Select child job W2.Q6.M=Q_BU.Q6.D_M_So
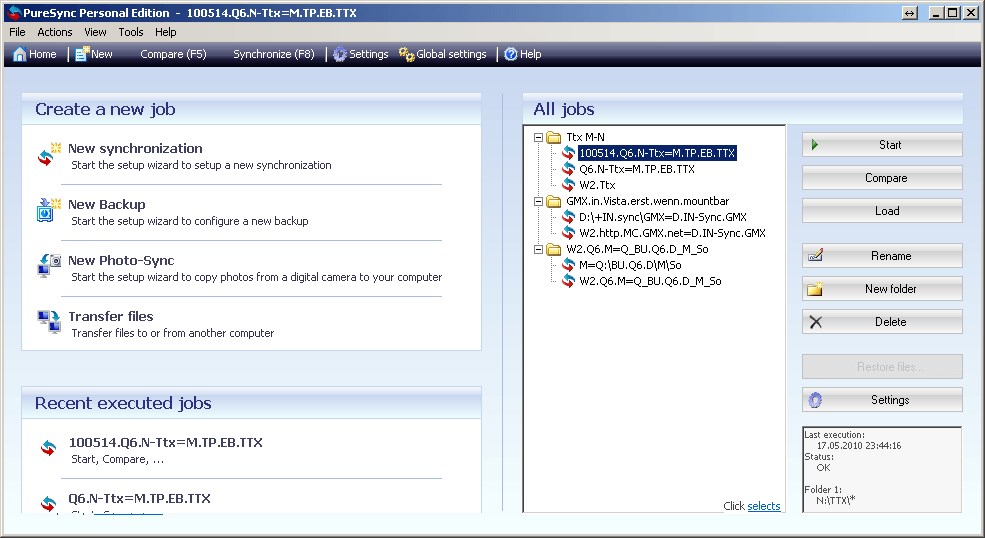Screen dimensions: 985x538 pyautogui.click(x=650, y=281)
